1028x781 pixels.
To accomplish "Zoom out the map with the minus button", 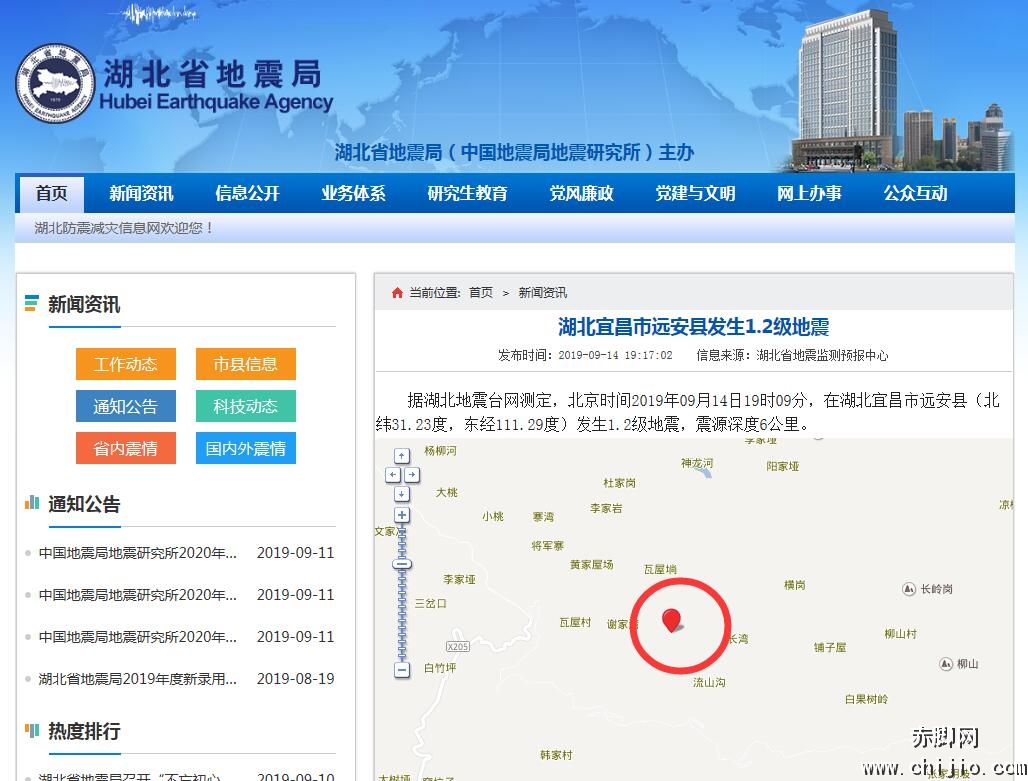I will coord(402,670).
